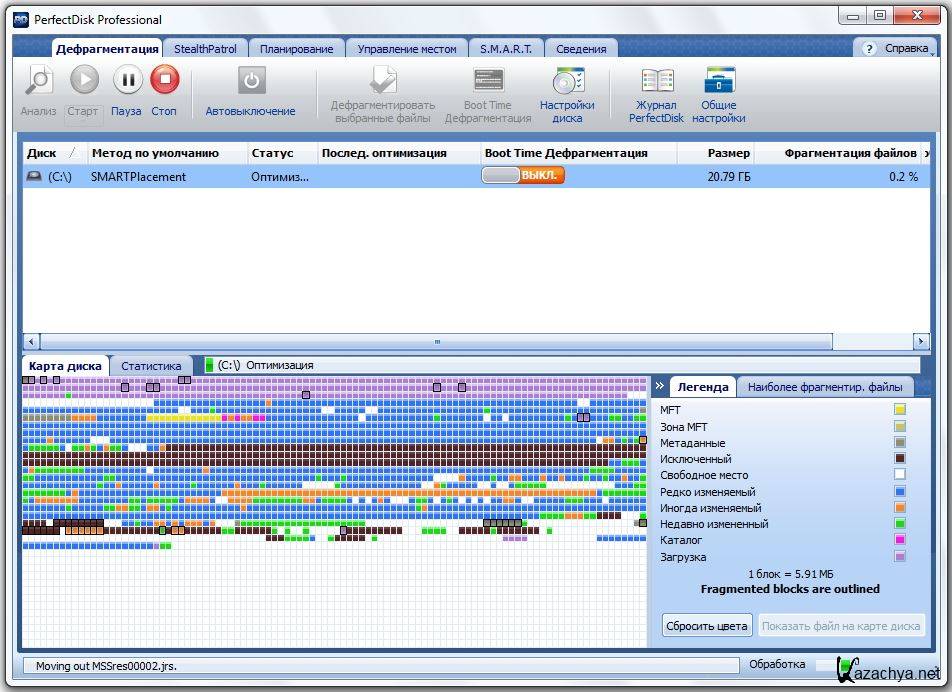Click the Недавно измененный green swatch

900,524
